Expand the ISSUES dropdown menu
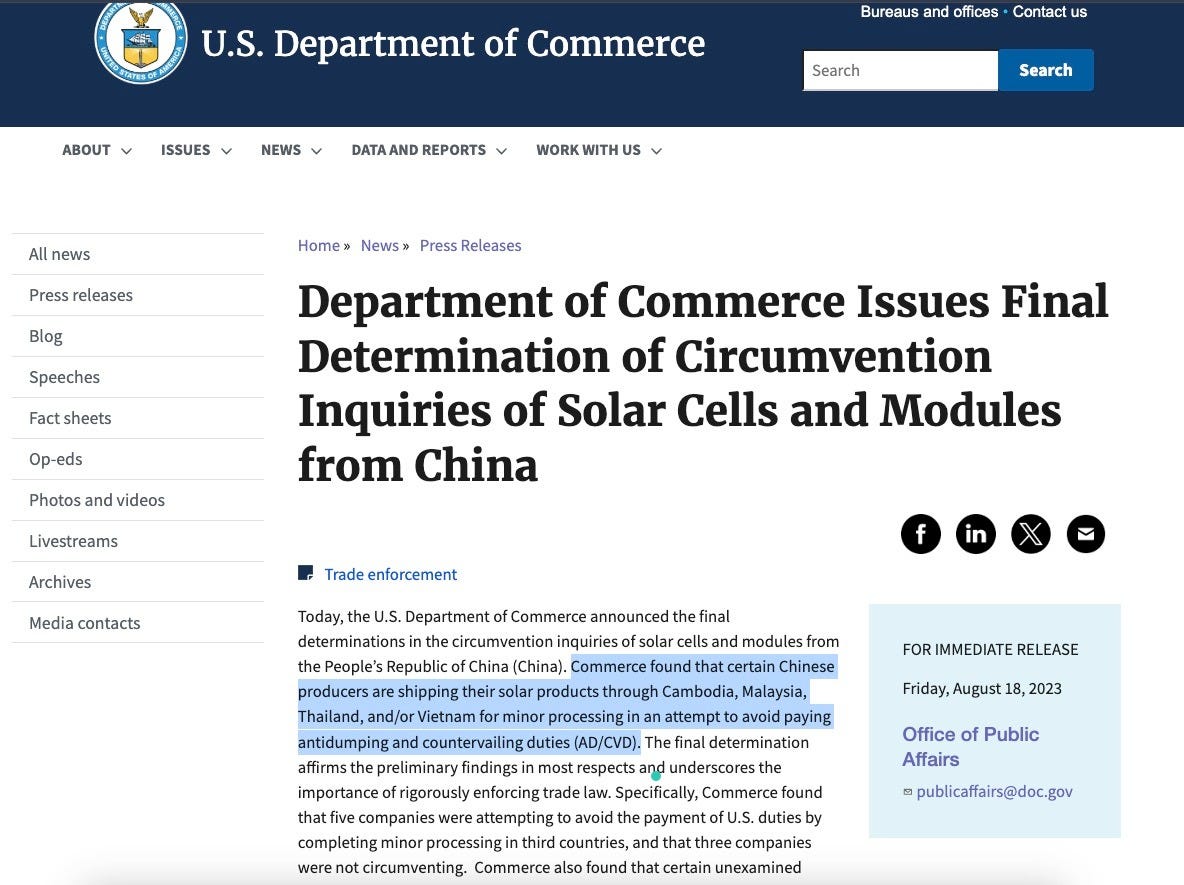 (196, 150)
